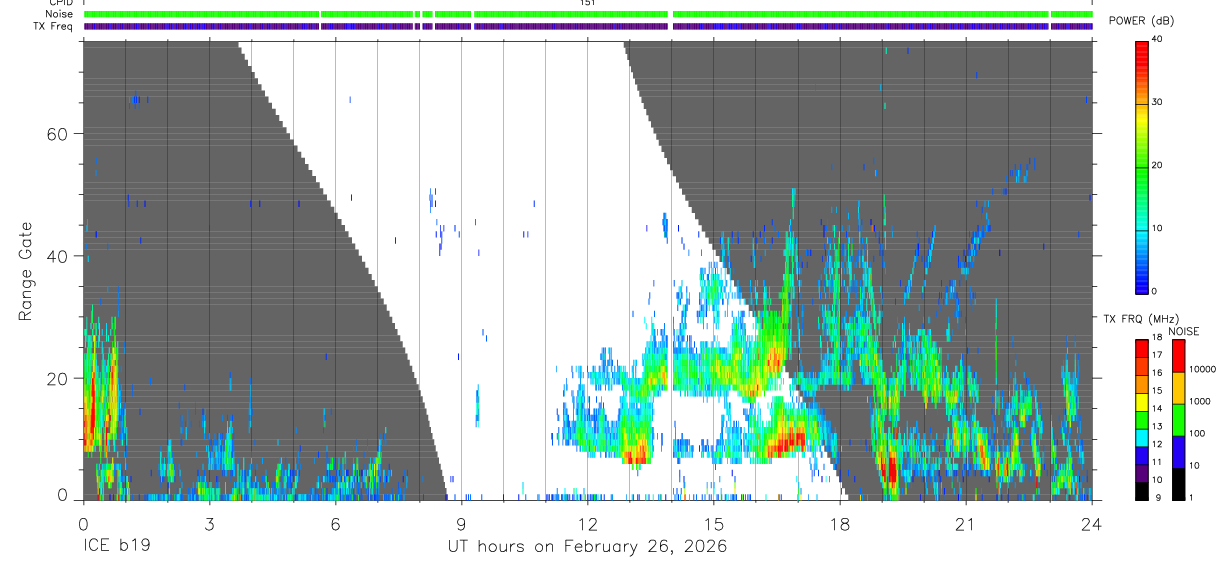Click the 3 tick on UT hours axis
The image size is (1228, 567).
coord(209,522)
